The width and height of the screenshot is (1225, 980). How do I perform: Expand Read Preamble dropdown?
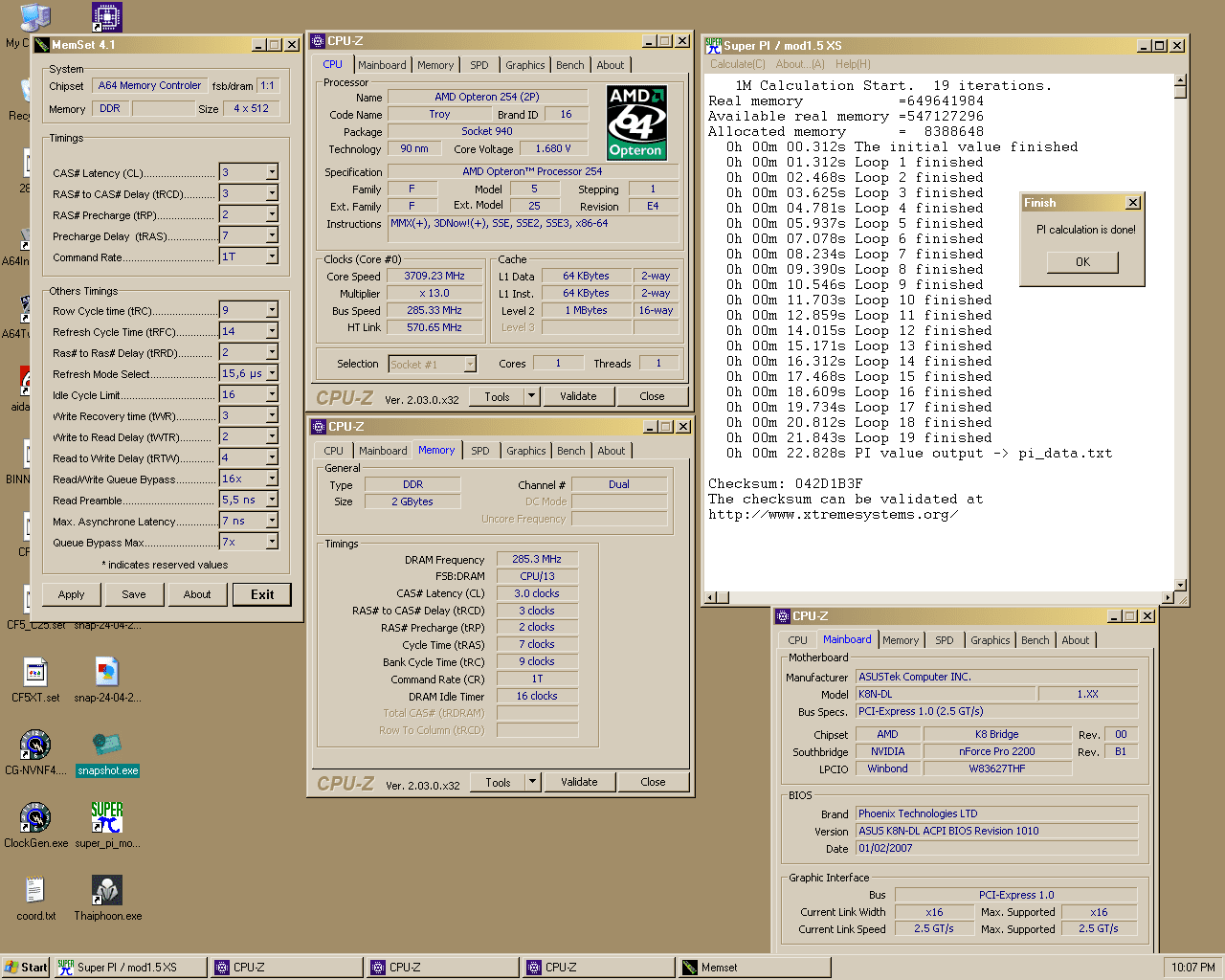272,500
